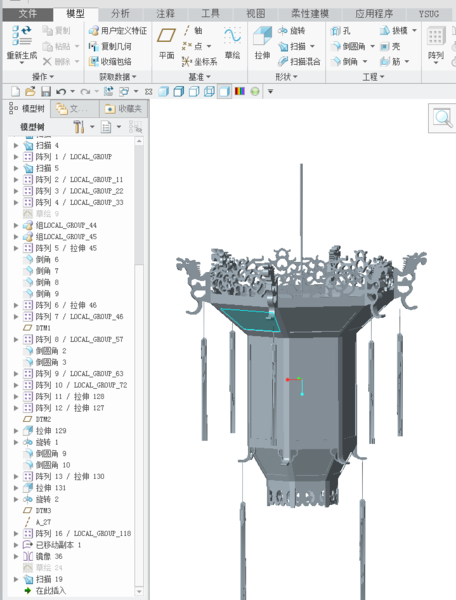
Task: Choose the 扫描混合 (Swept Blend) tool
Action: click(x=299, y=61)
